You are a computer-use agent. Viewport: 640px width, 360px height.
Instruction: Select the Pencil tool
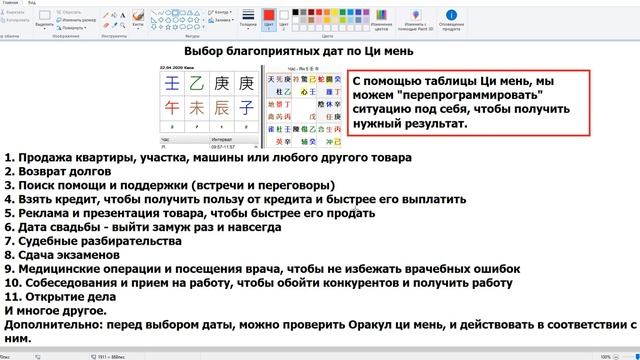click(106, 15)
